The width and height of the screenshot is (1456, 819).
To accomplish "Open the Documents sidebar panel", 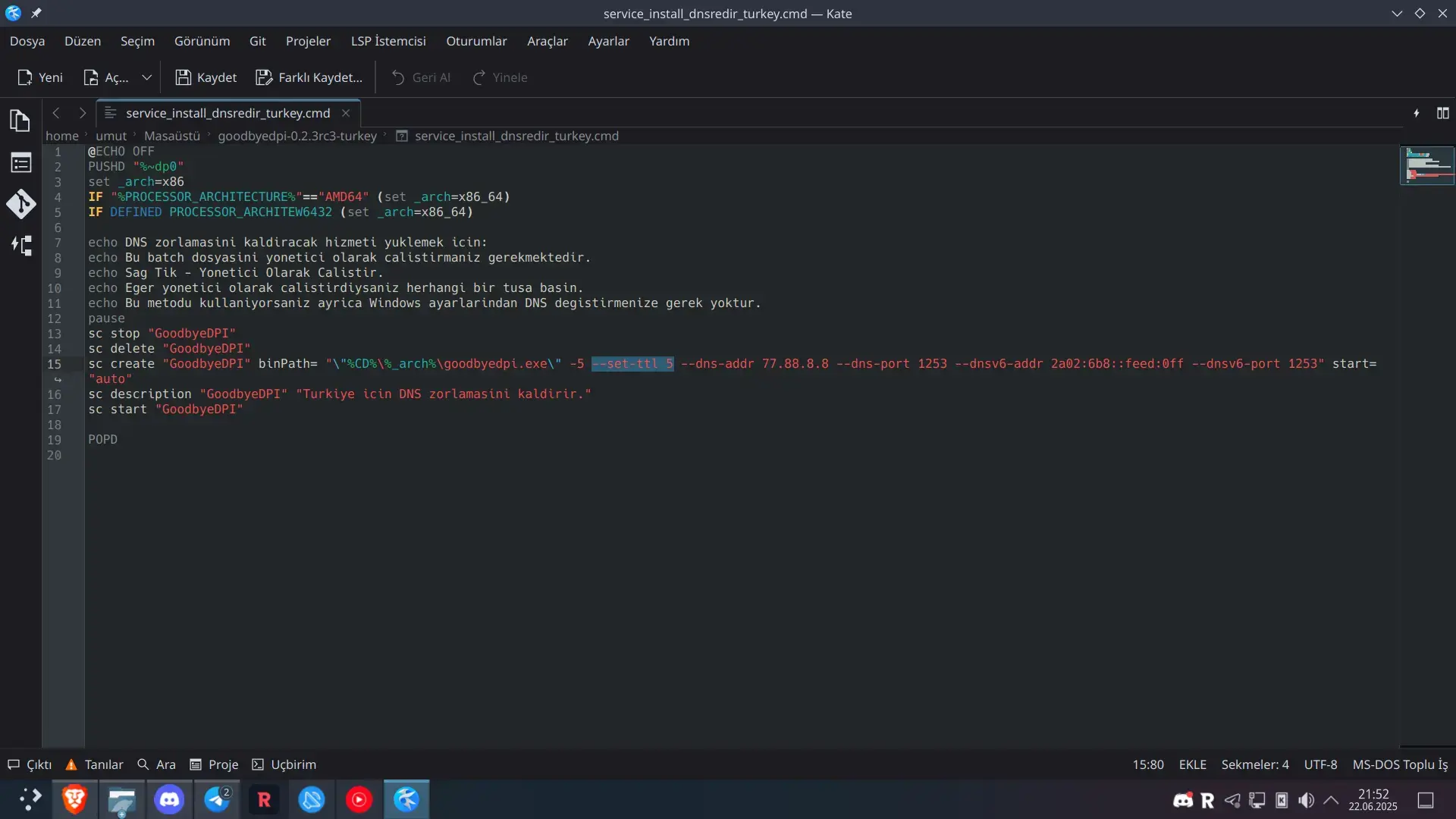I will [x=20, y=121].
